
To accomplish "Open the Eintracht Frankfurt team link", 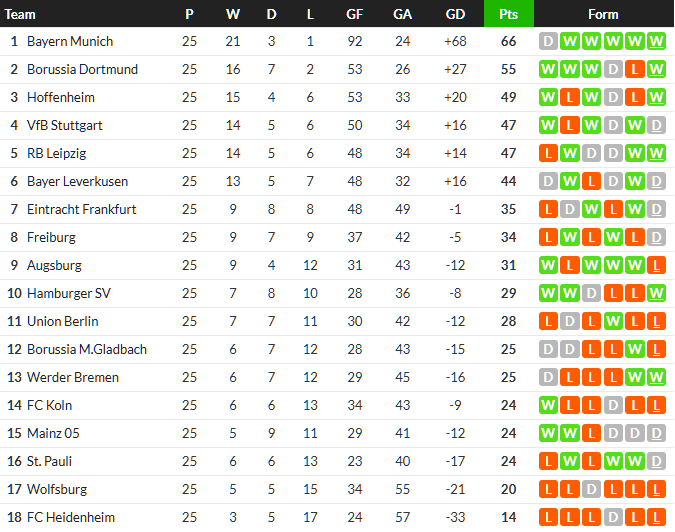I will tap(82, 210).
